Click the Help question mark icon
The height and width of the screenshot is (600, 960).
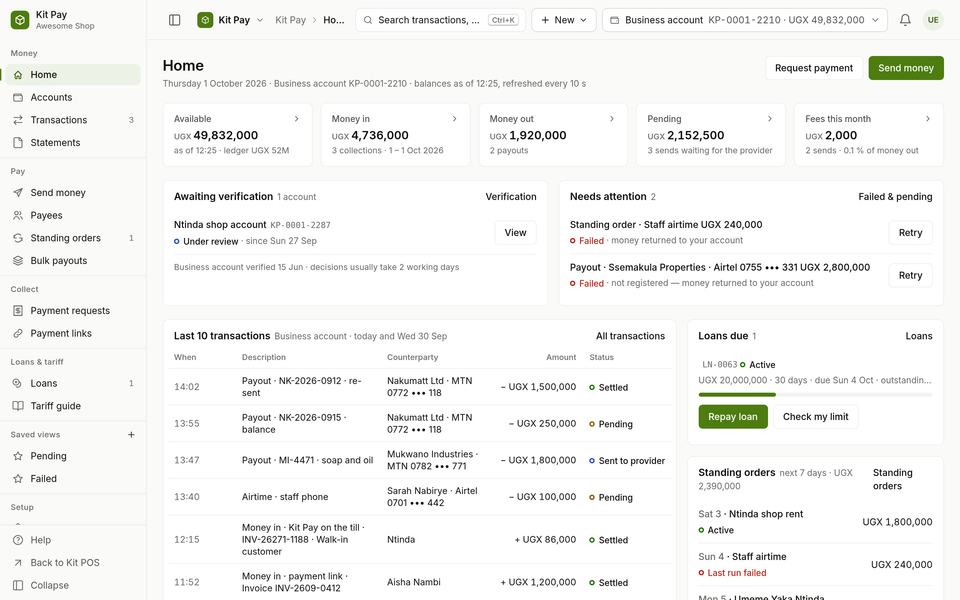pyautogui.click(x=18, y=540)
